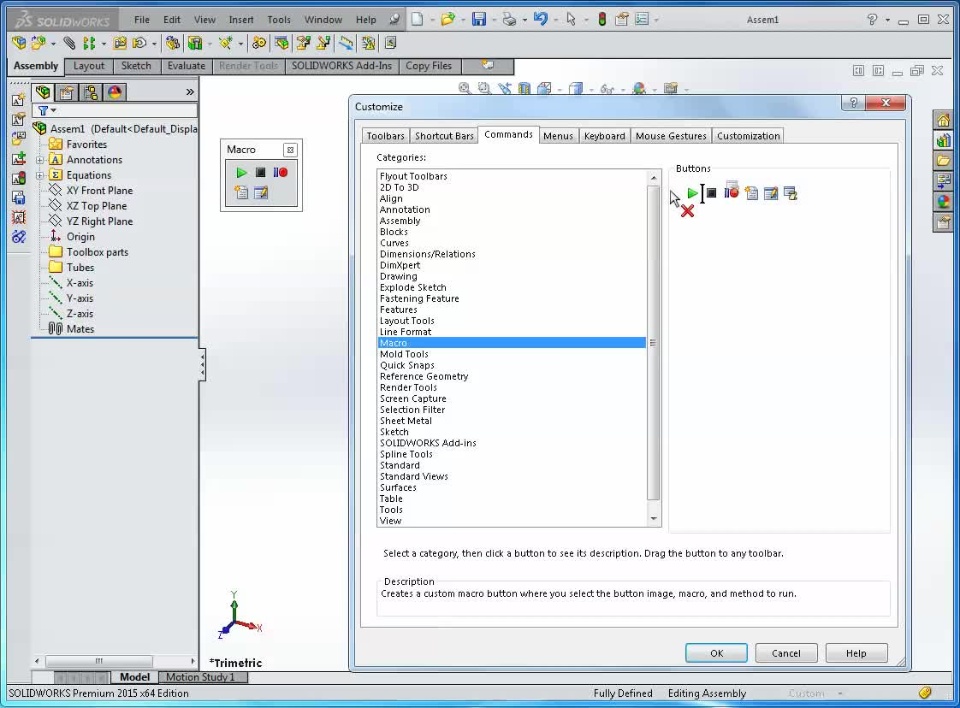The height and width of the screenshot is (708, 960).
Task: Click the SolidWorks Resources home icon in the task pane
Action: [943, 120]
